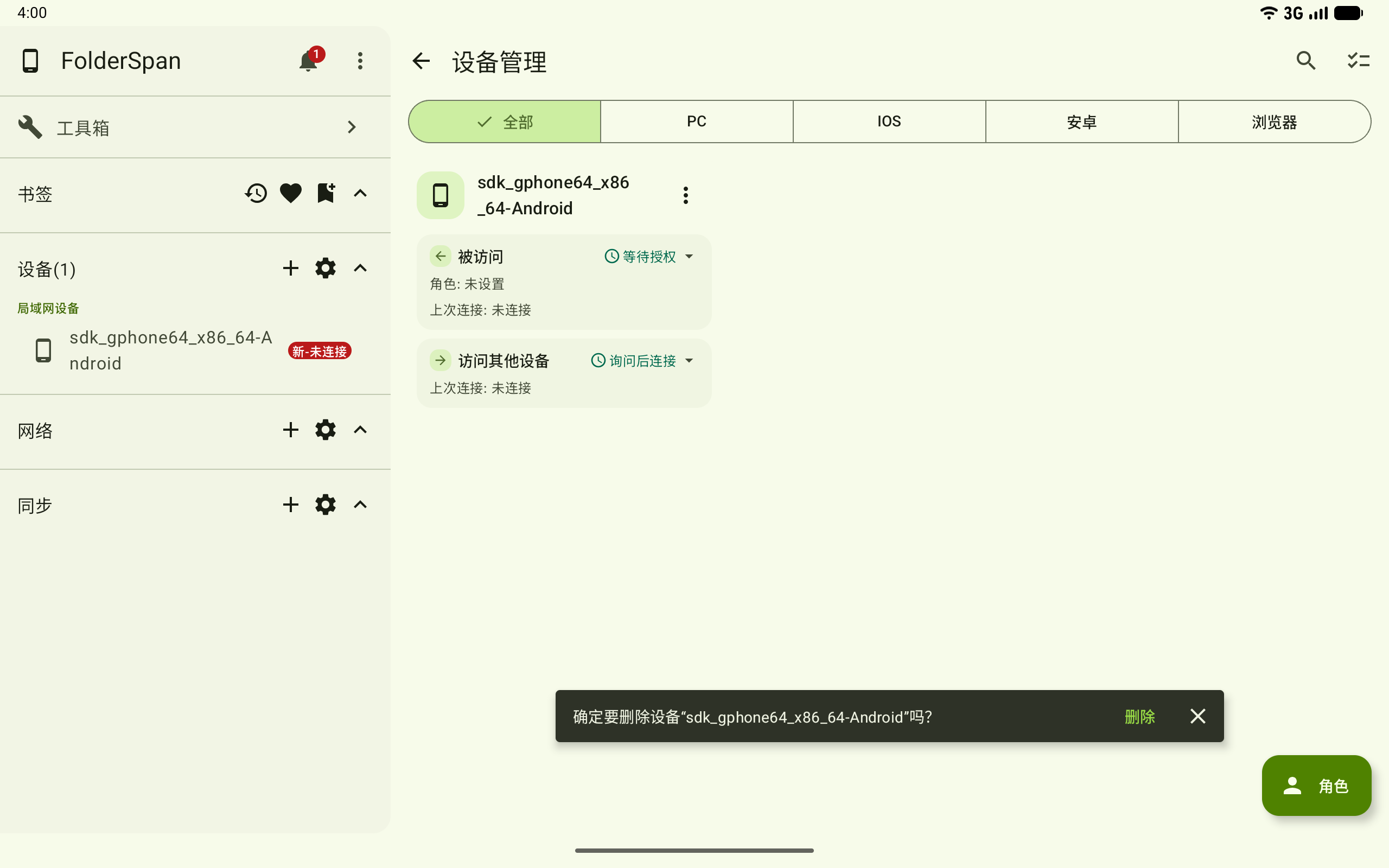Click the 局域网设备 label

(48, 308)
